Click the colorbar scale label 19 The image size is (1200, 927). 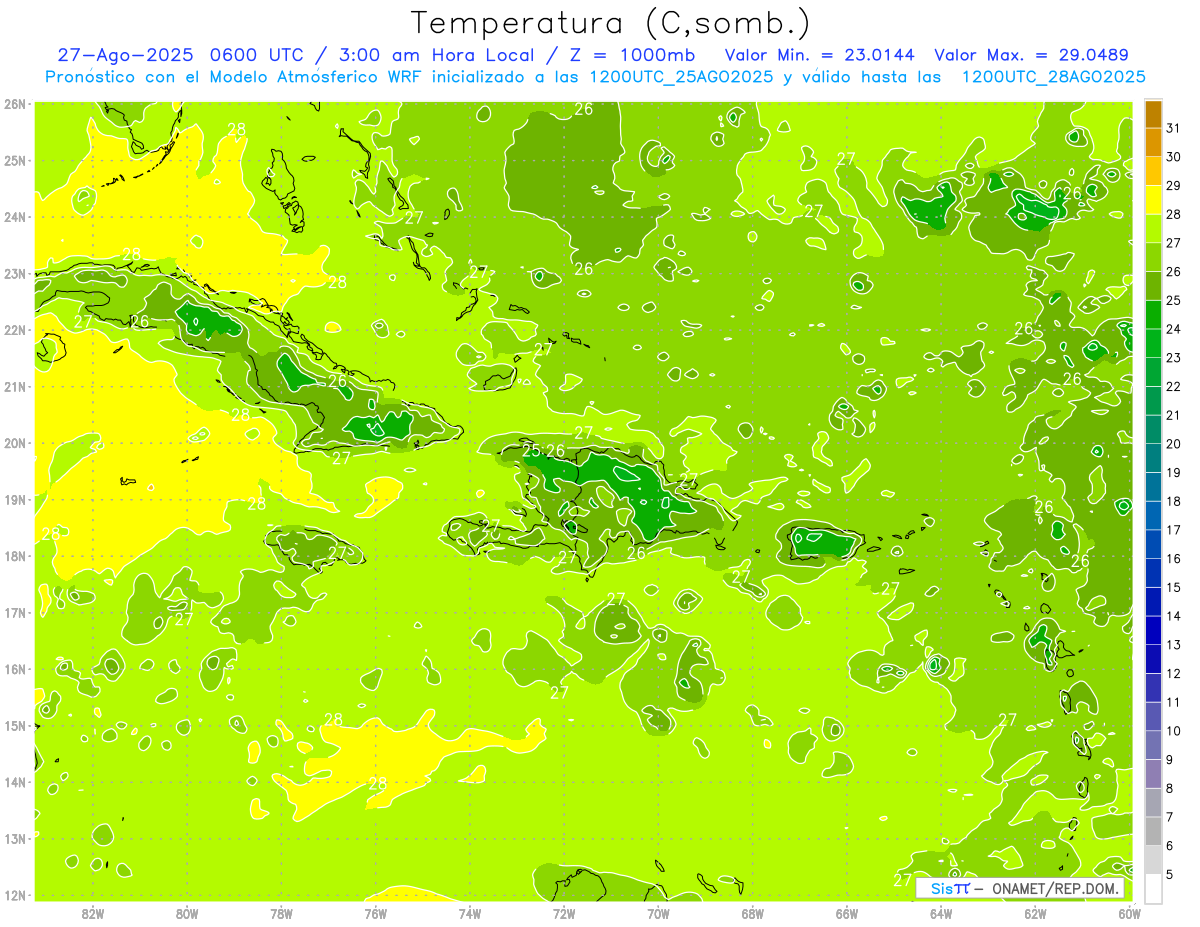(1174, 473)
